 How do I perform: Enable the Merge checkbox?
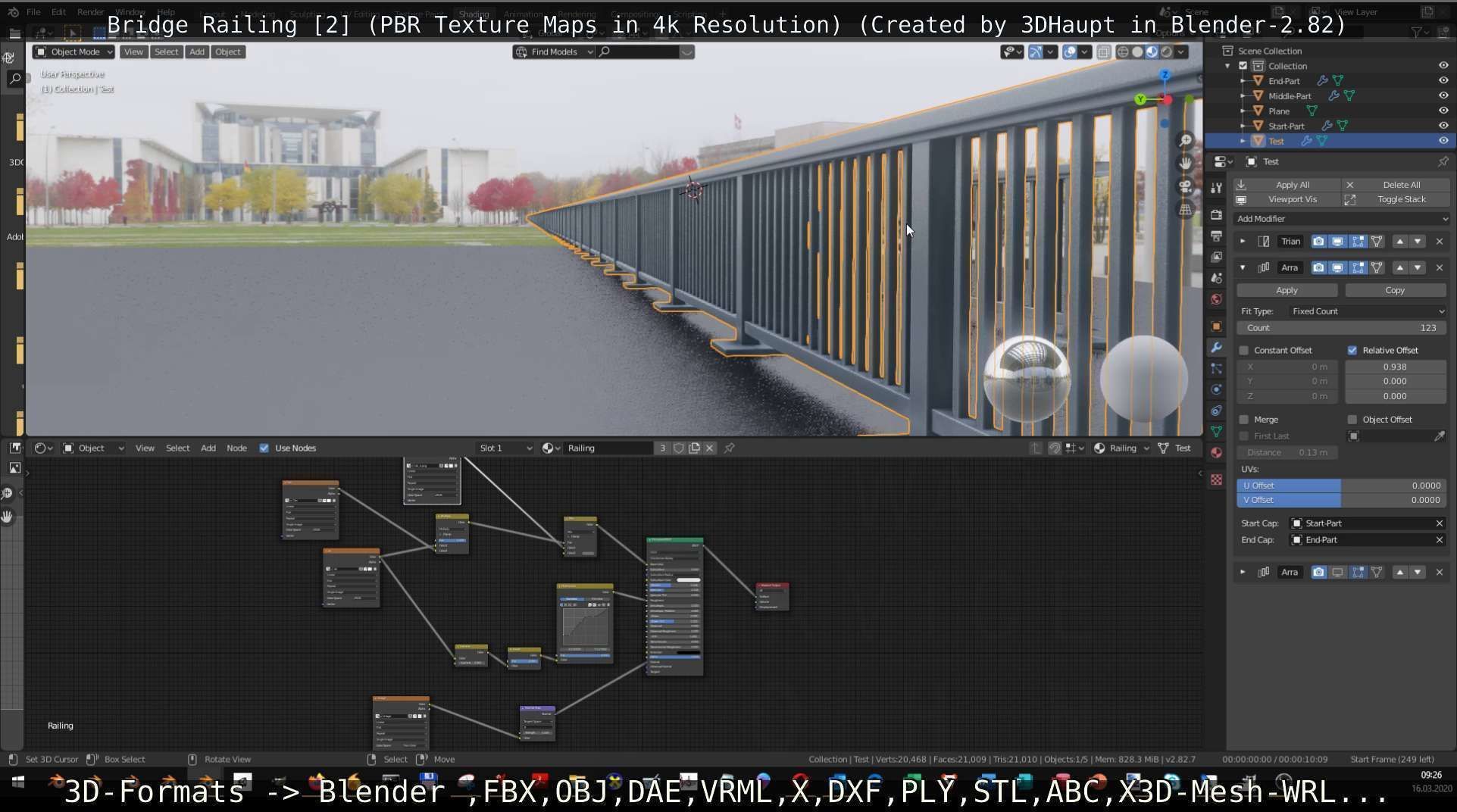click(x=1243, y=420)
